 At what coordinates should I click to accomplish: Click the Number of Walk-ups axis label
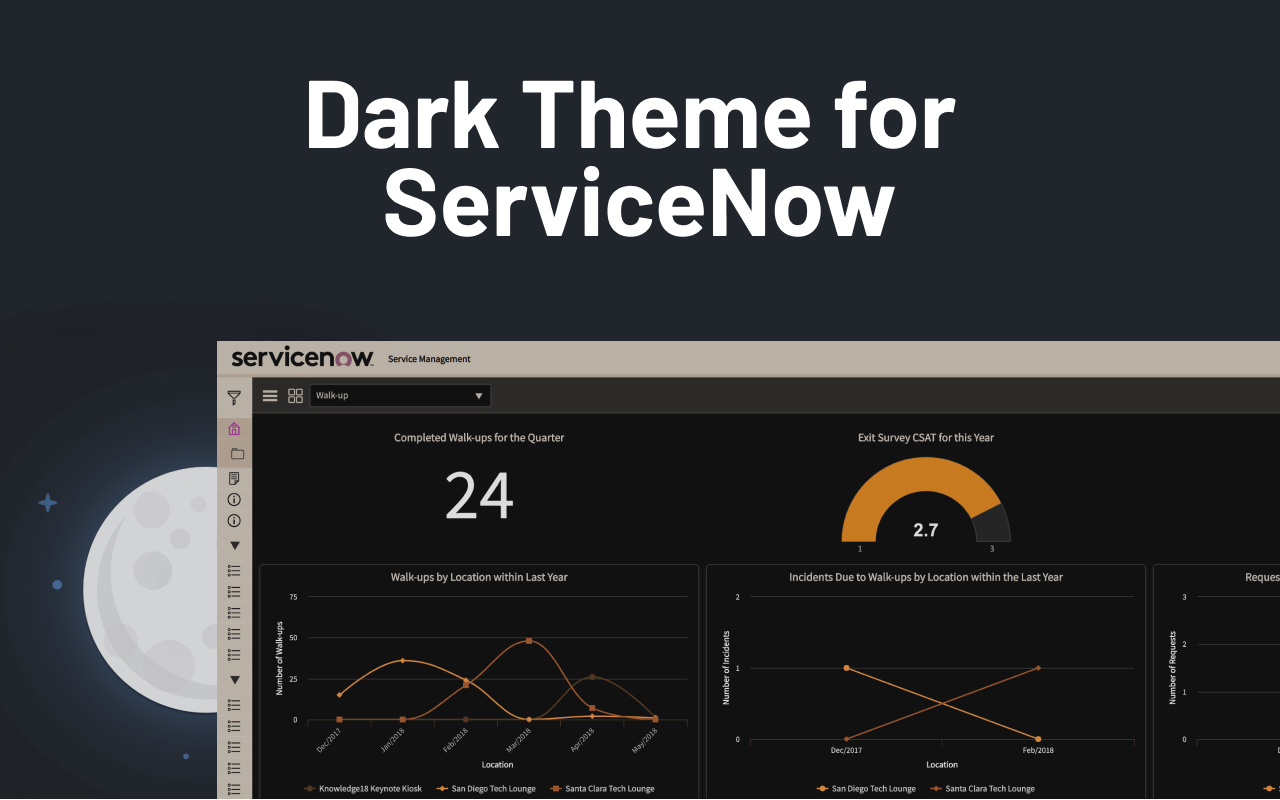(x=280, y=658)
